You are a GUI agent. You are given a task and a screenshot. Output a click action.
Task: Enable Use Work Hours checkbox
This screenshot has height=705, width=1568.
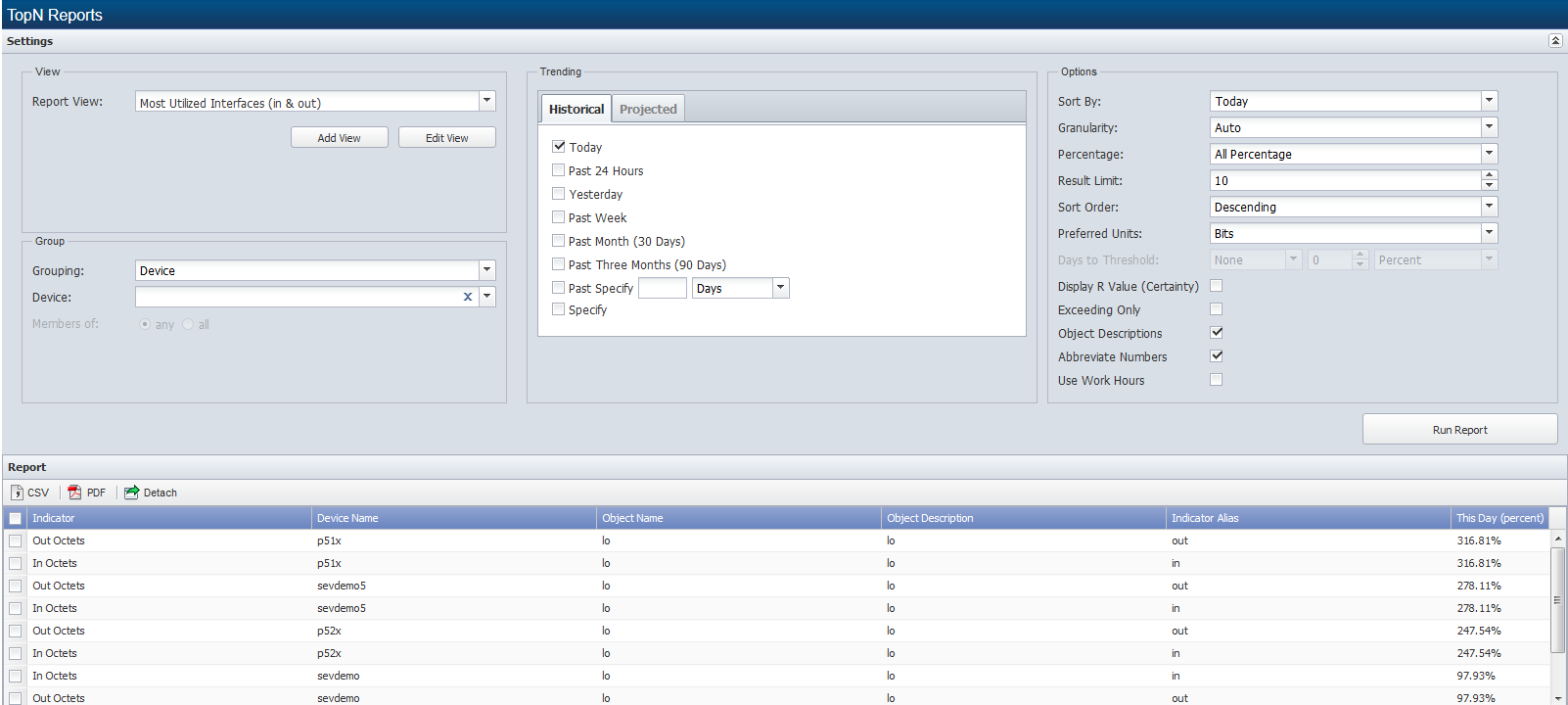click(1217, 379)
